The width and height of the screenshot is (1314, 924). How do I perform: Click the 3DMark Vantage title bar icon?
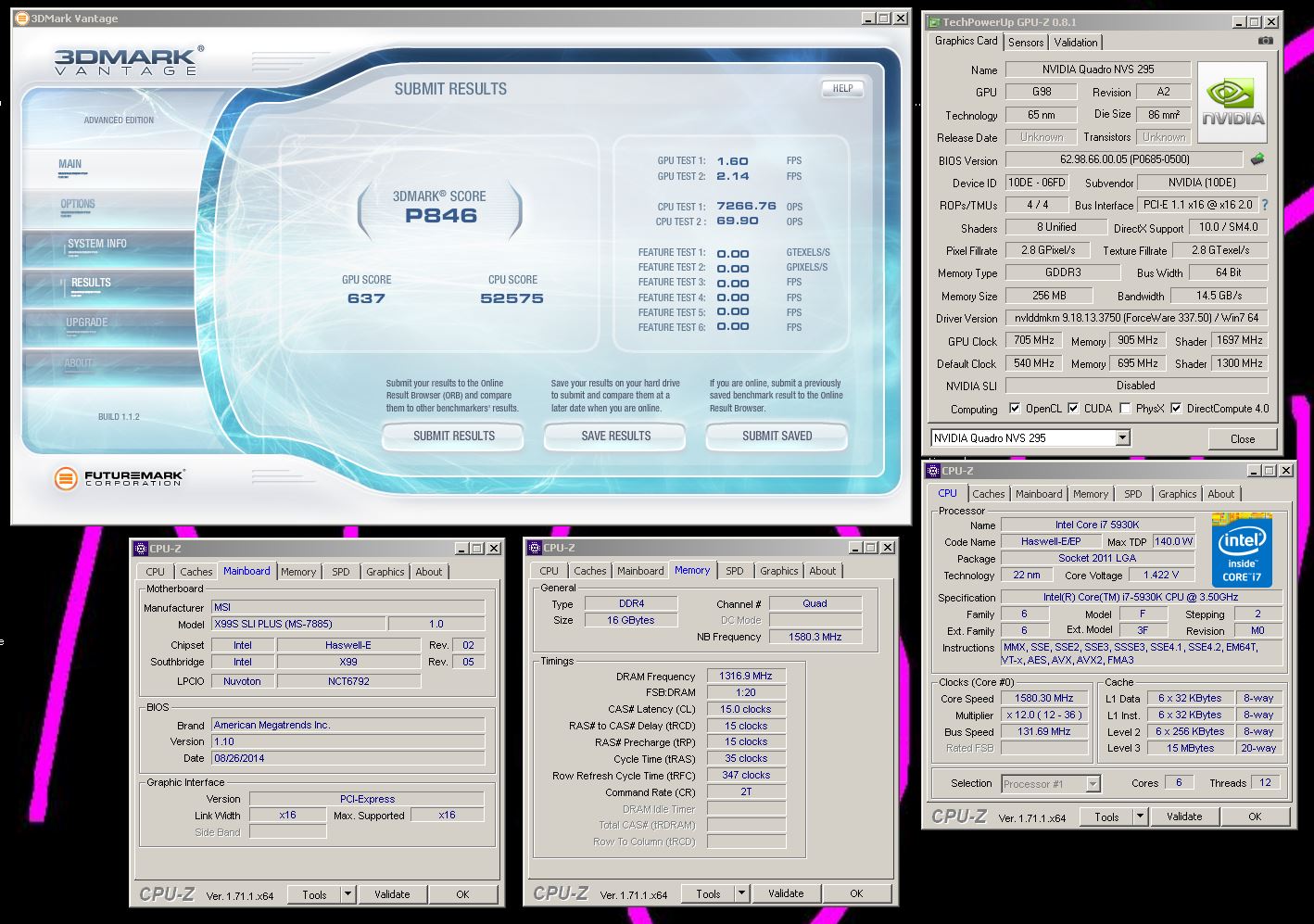(21, 19)
